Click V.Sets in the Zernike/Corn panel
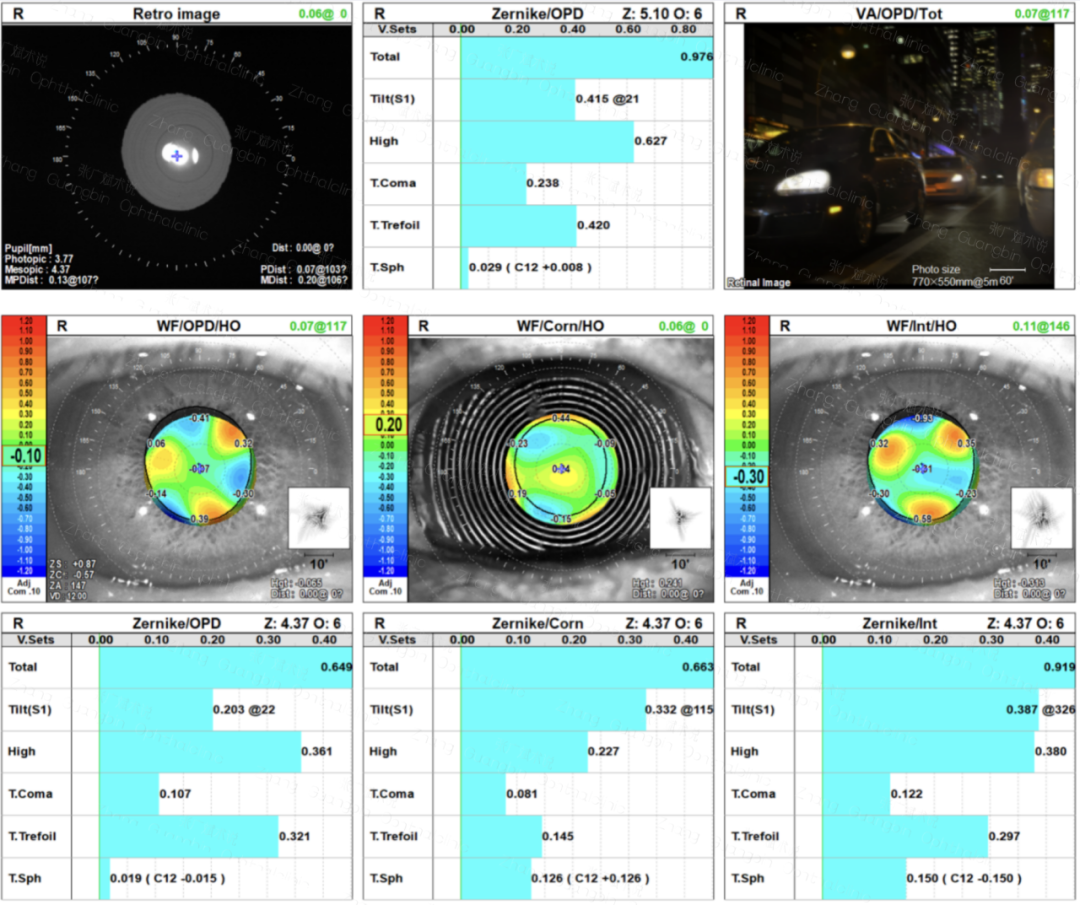1080x905 pixels. click(x=398, y=639)
